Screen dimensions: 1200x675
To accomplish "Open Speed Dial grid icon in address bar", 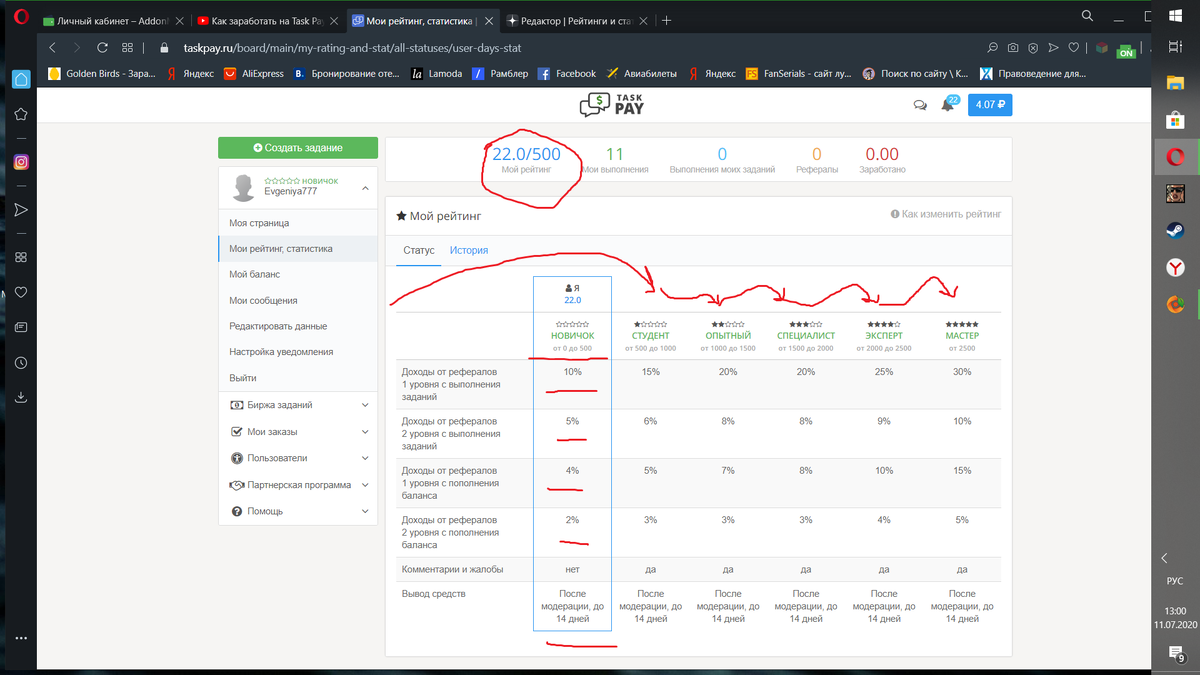I will point(128,47).
